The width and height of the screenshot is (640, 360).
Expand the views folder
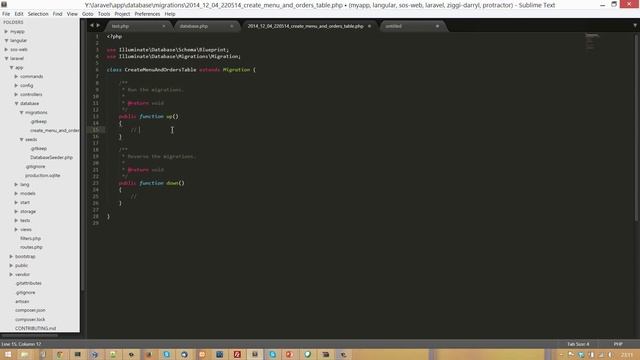(16, 229)
